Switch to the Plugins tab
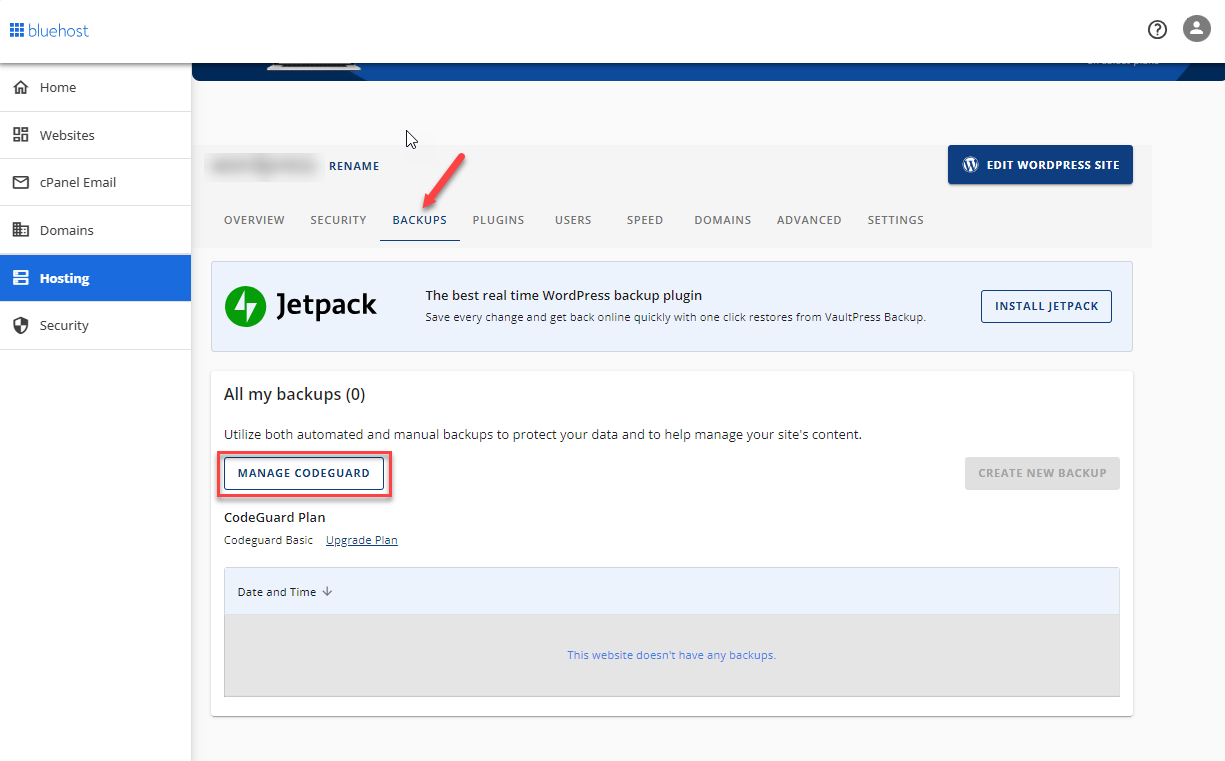 click(498, 220)
